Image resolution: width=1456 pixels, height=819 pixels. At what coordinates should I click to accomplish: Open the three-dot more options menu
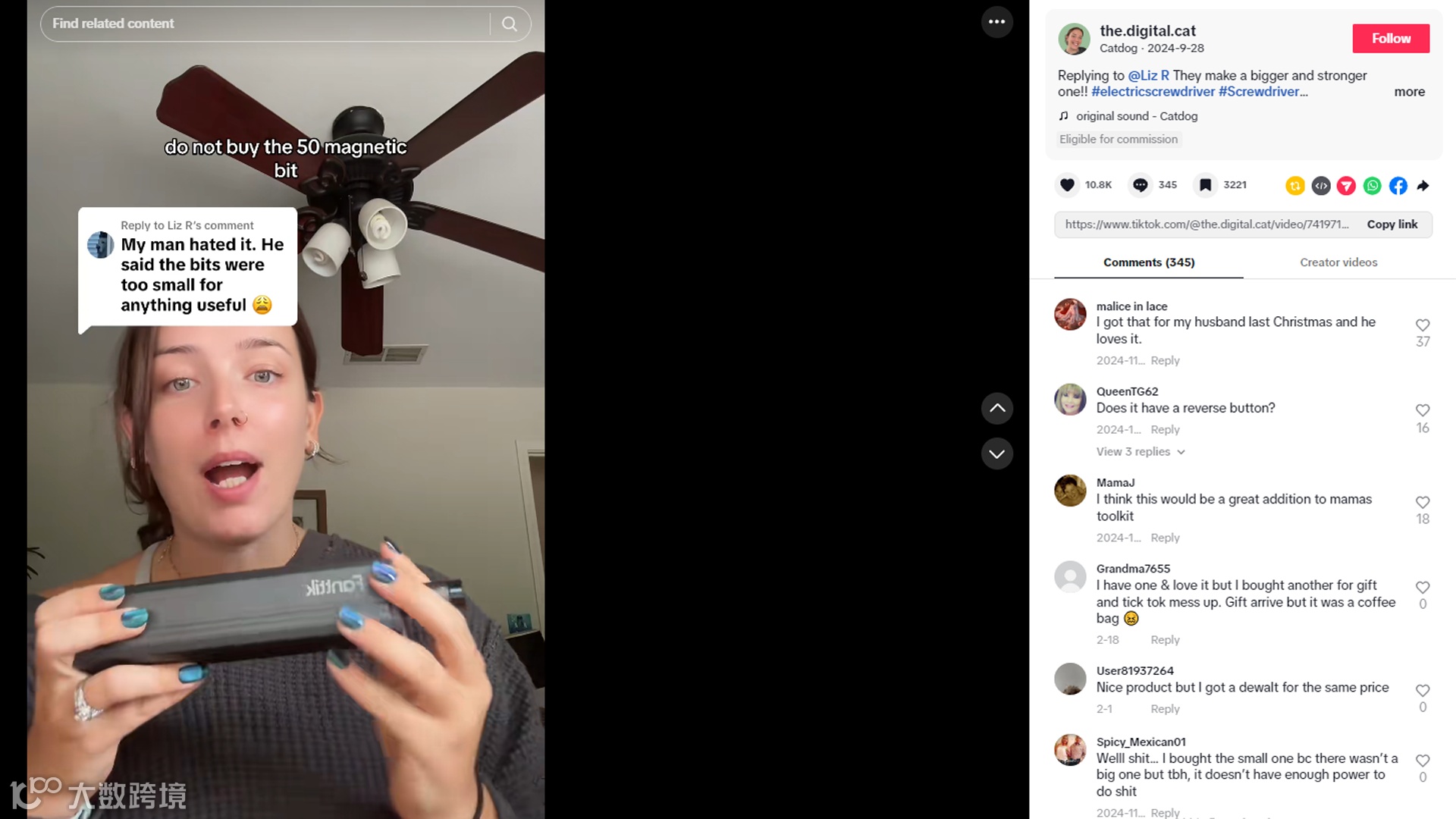point(997,22)
